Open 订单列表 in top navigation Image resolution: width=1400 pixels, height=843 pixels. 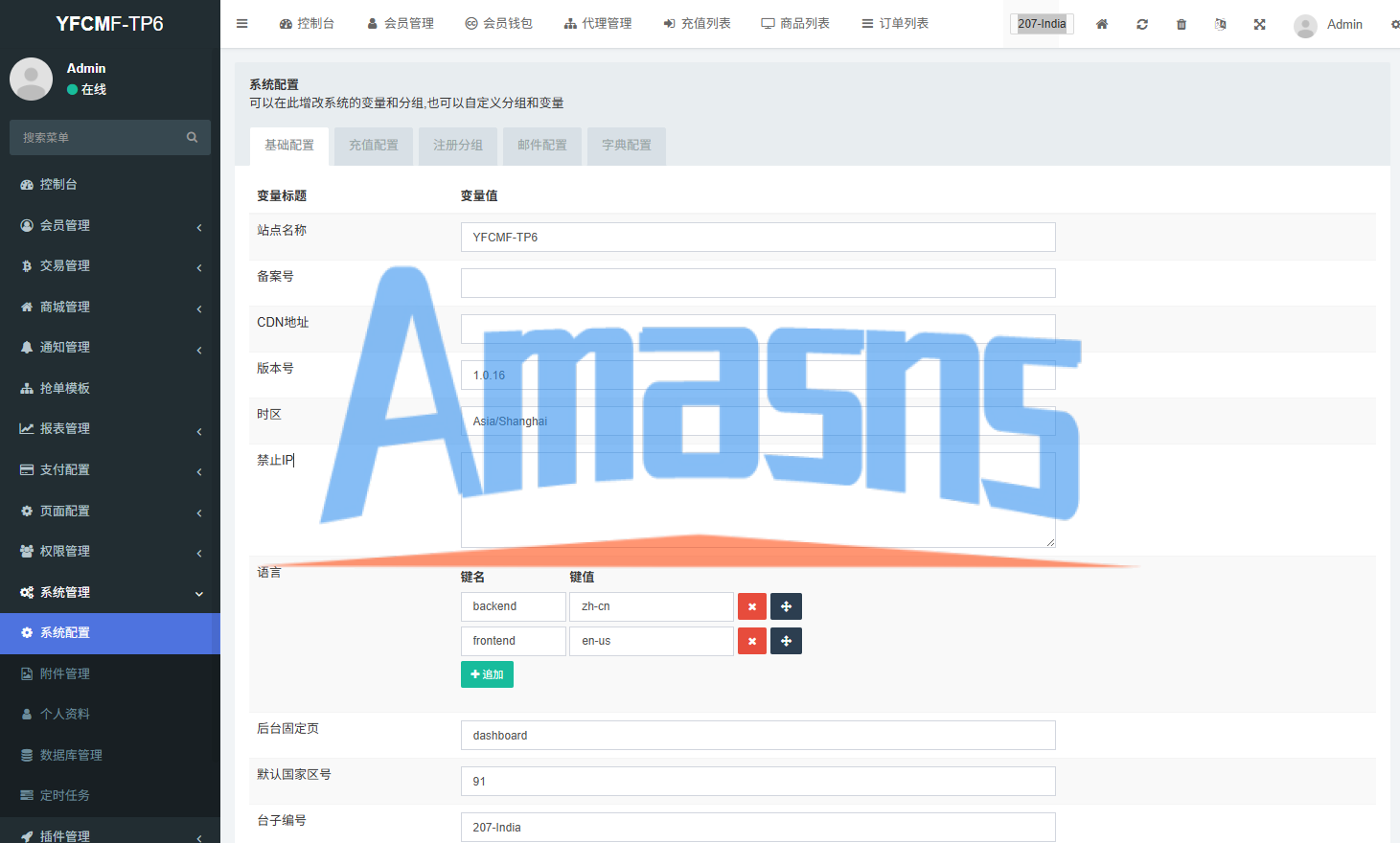point(895,24)
